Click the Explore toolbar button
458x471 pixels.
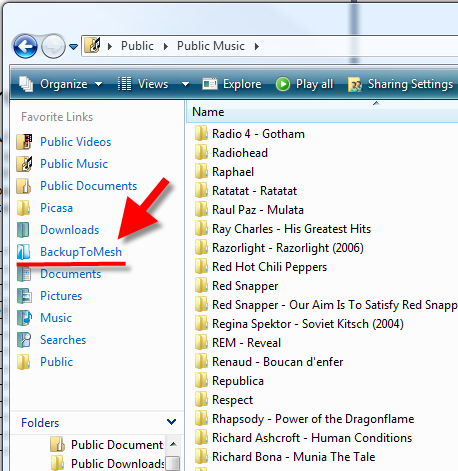232,84
